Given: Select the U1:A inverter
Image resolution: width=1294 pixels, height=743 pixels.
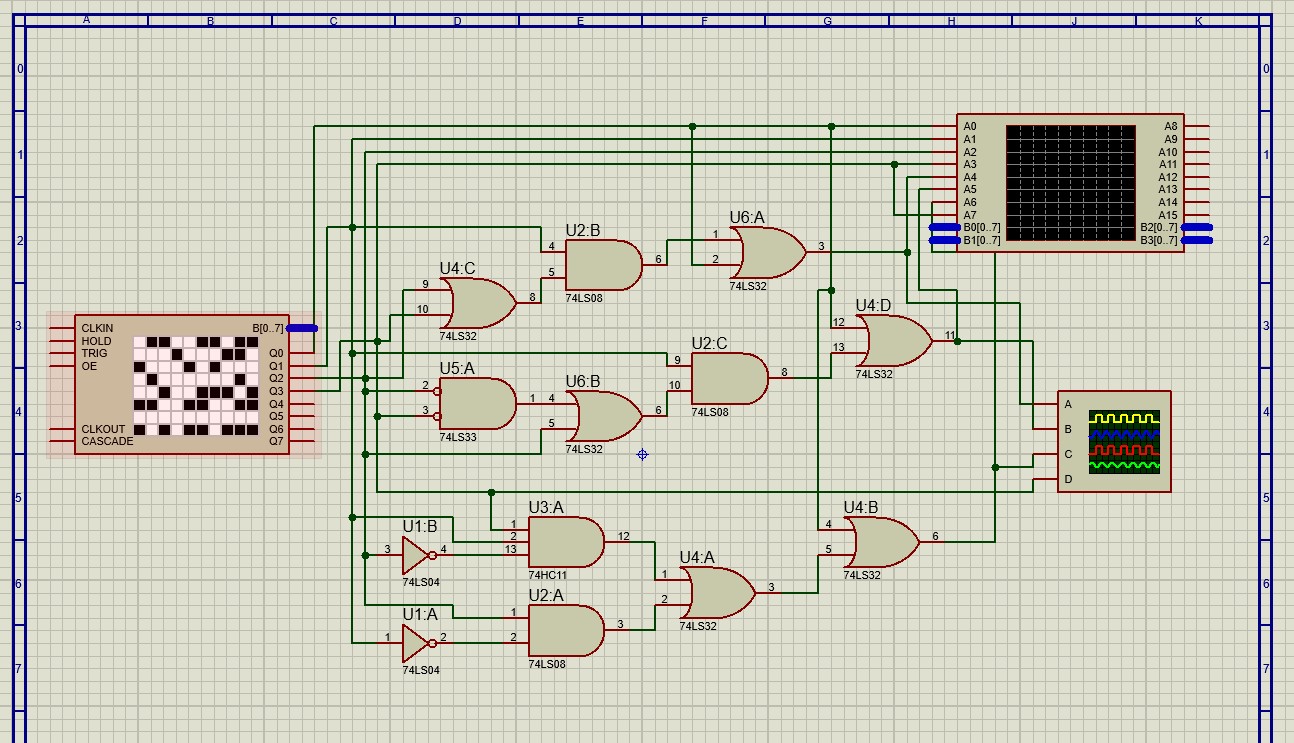Looking at the screenshot, I should click(420, 643).
